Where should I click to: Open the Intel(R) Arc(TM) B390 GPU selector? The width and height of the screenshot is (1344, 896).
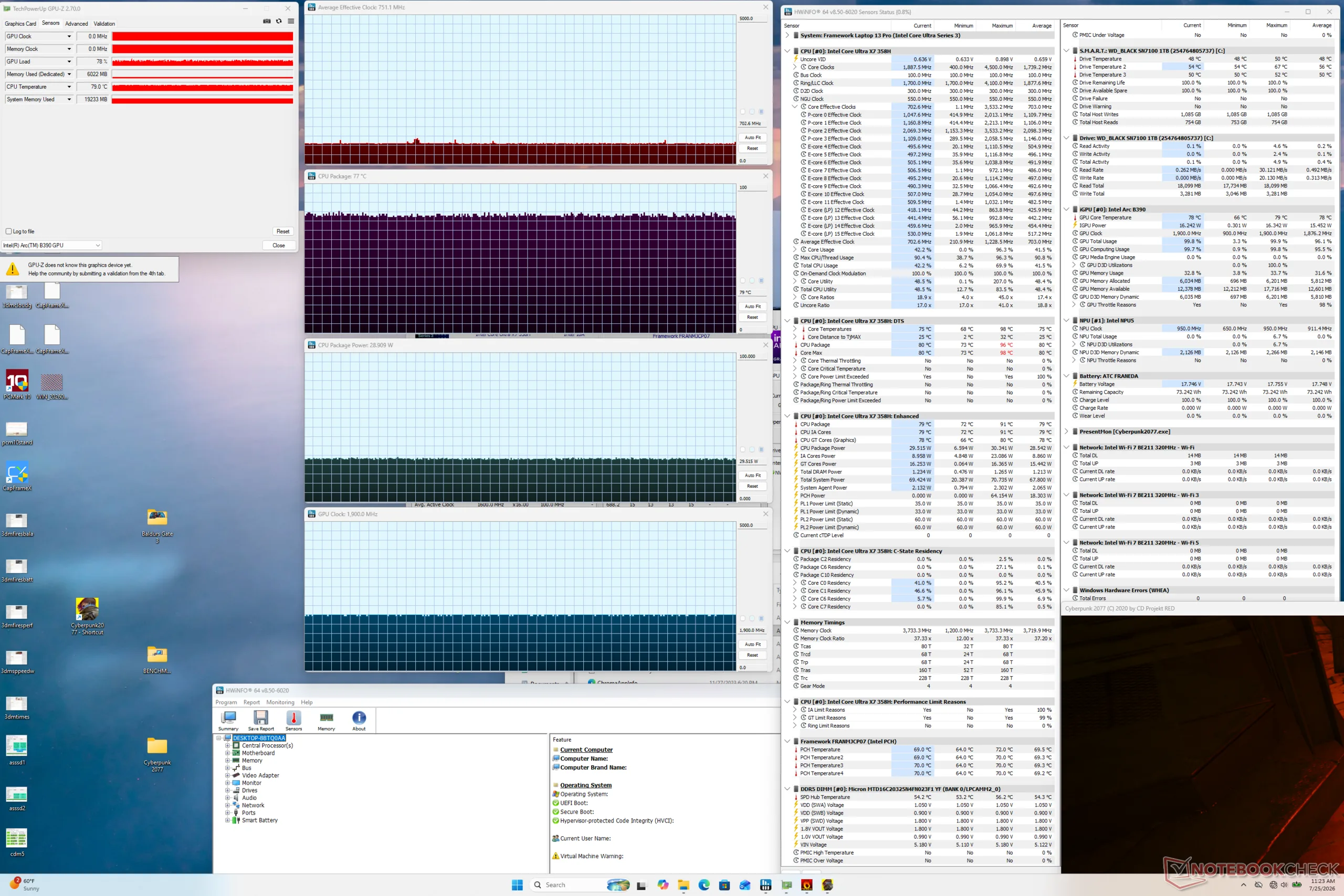(52, 245)
